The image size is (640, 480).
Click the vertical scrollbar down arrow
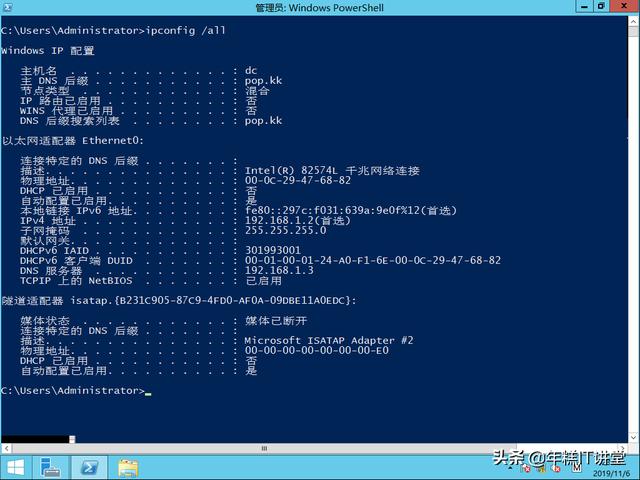633,437
